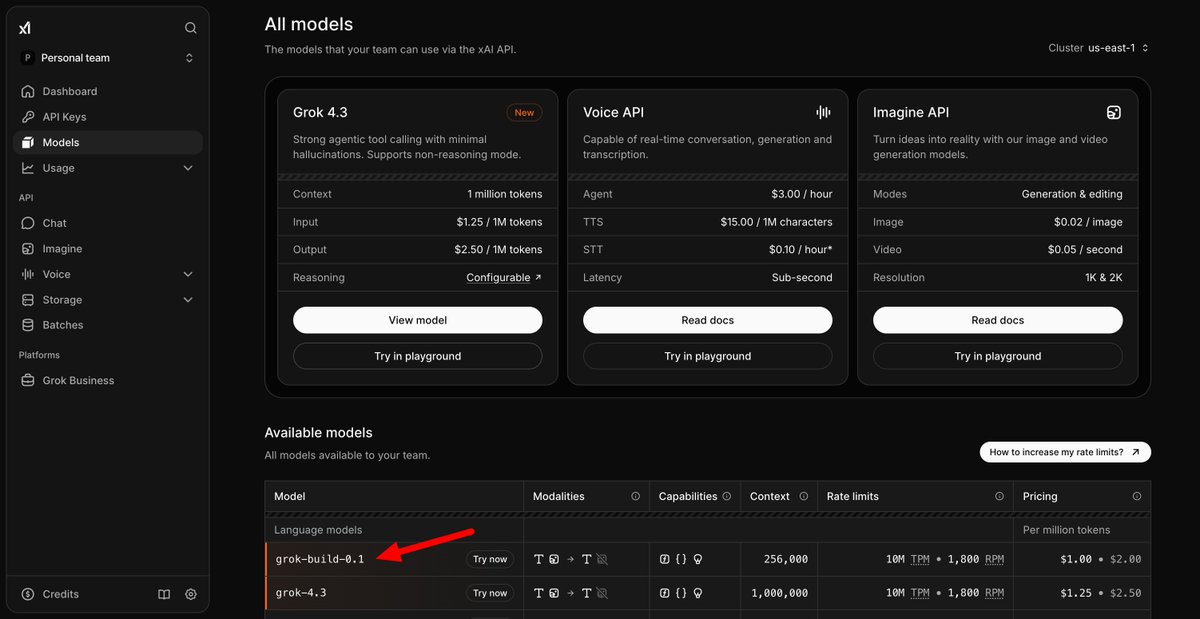Open API Keys page

[108, 117]
